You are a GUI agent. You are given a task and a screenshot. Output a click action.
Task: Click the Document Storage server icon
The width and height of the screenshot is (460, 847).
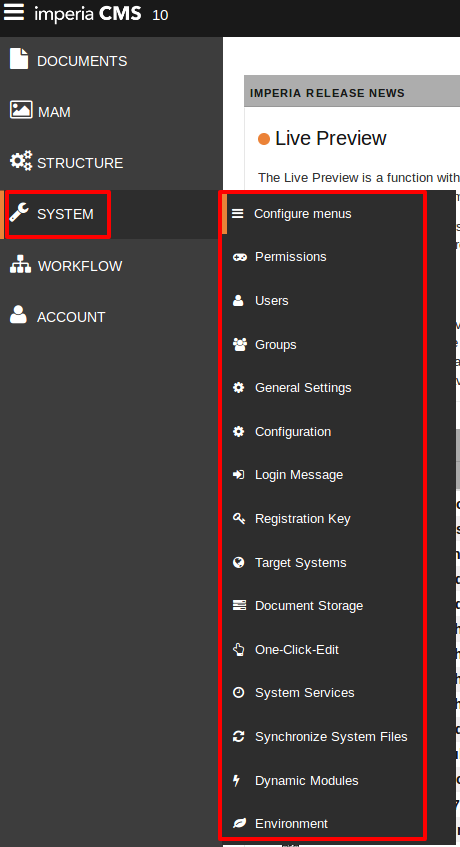click(239, 606)
